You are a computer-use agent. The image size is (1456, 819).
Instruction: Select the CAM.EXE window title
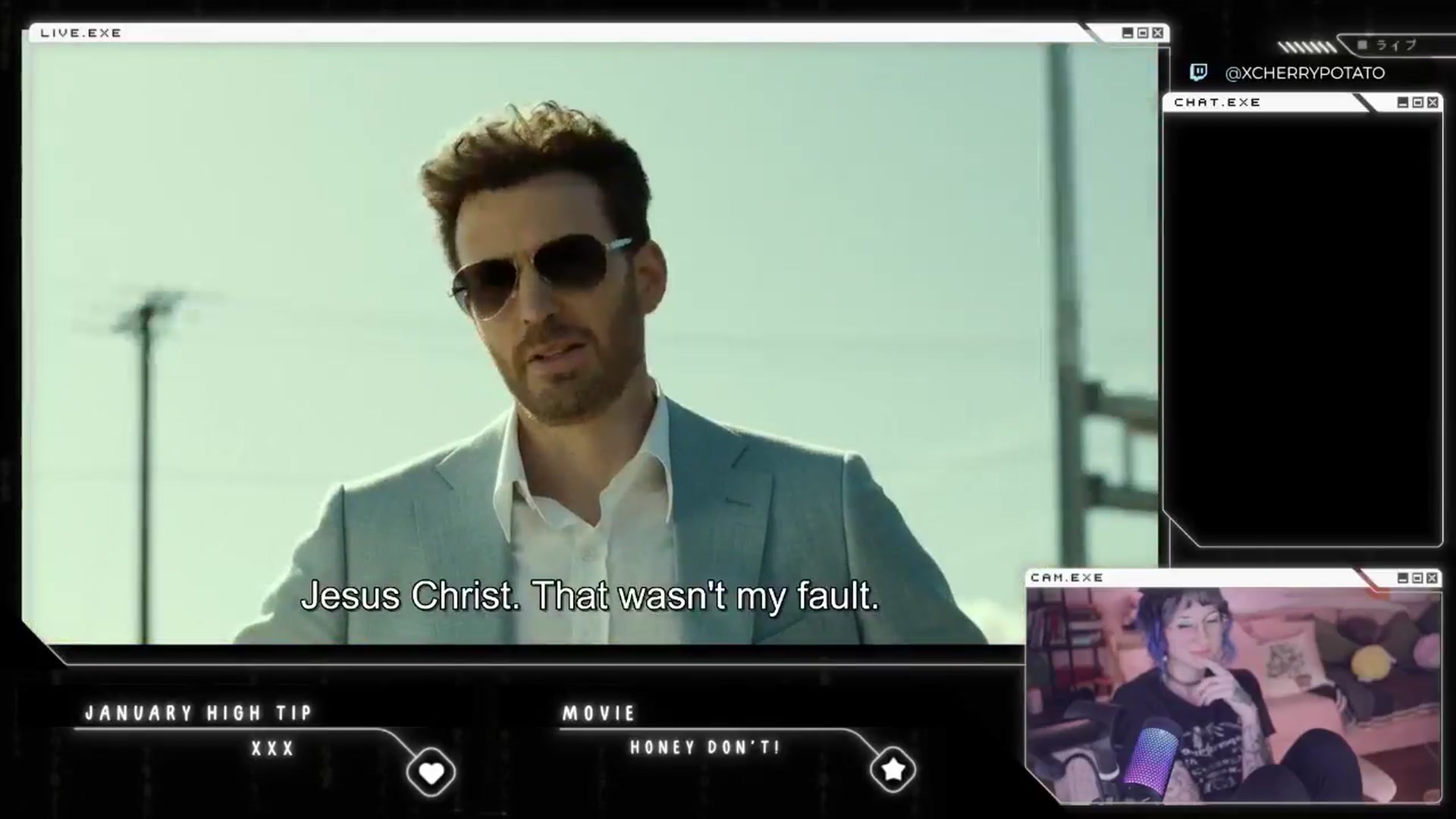tap(1067, 578)
